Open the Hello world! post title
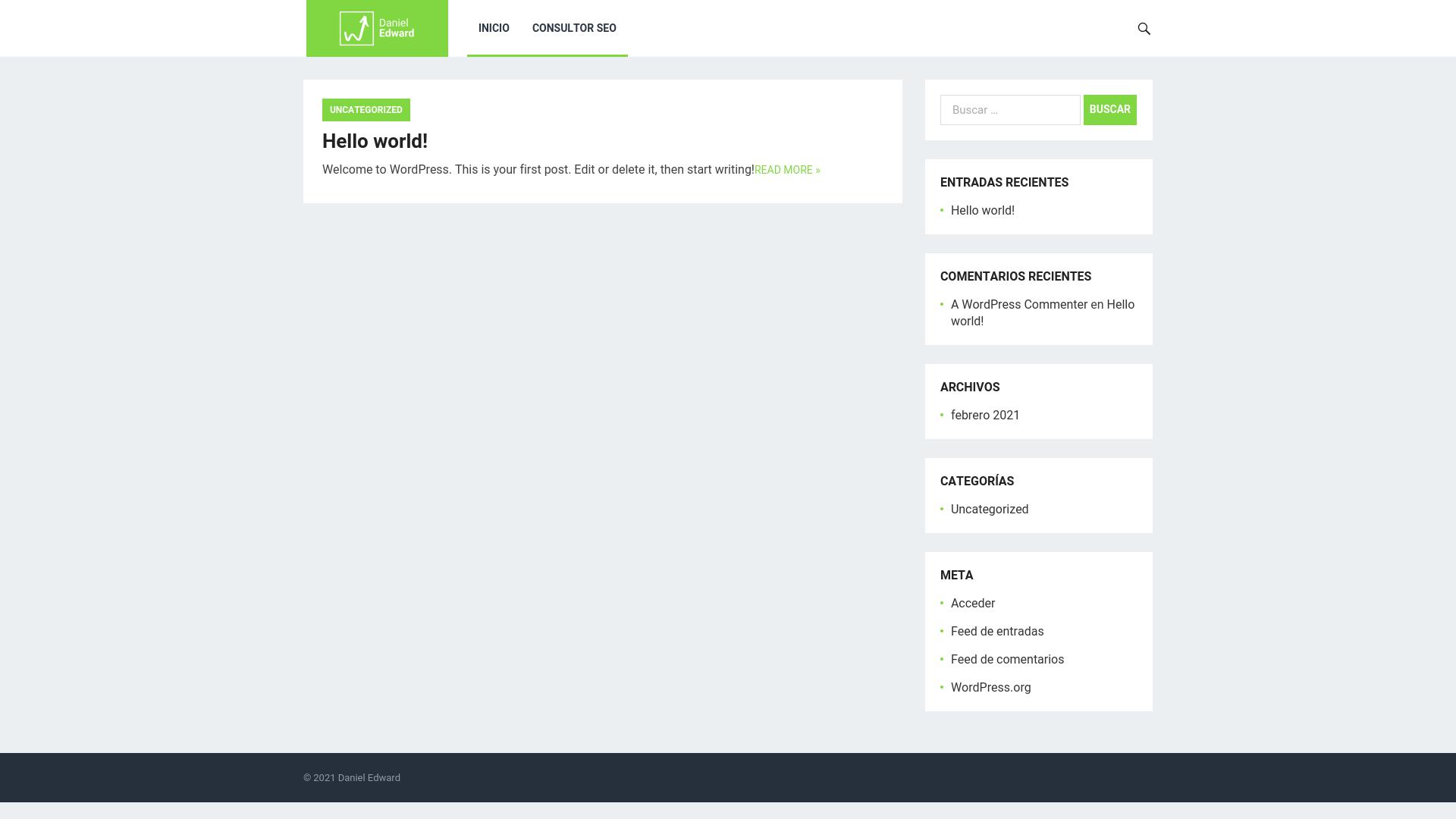Image resolution: width=1456 pixels, height=819 pixels. click(375, 141)
